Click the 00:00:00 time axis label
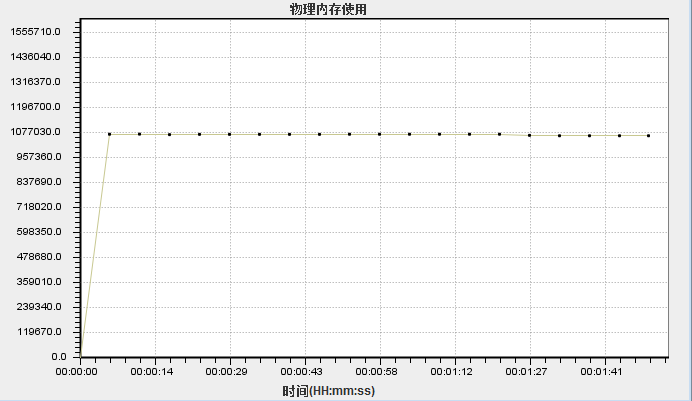 (x=77, y=371)
